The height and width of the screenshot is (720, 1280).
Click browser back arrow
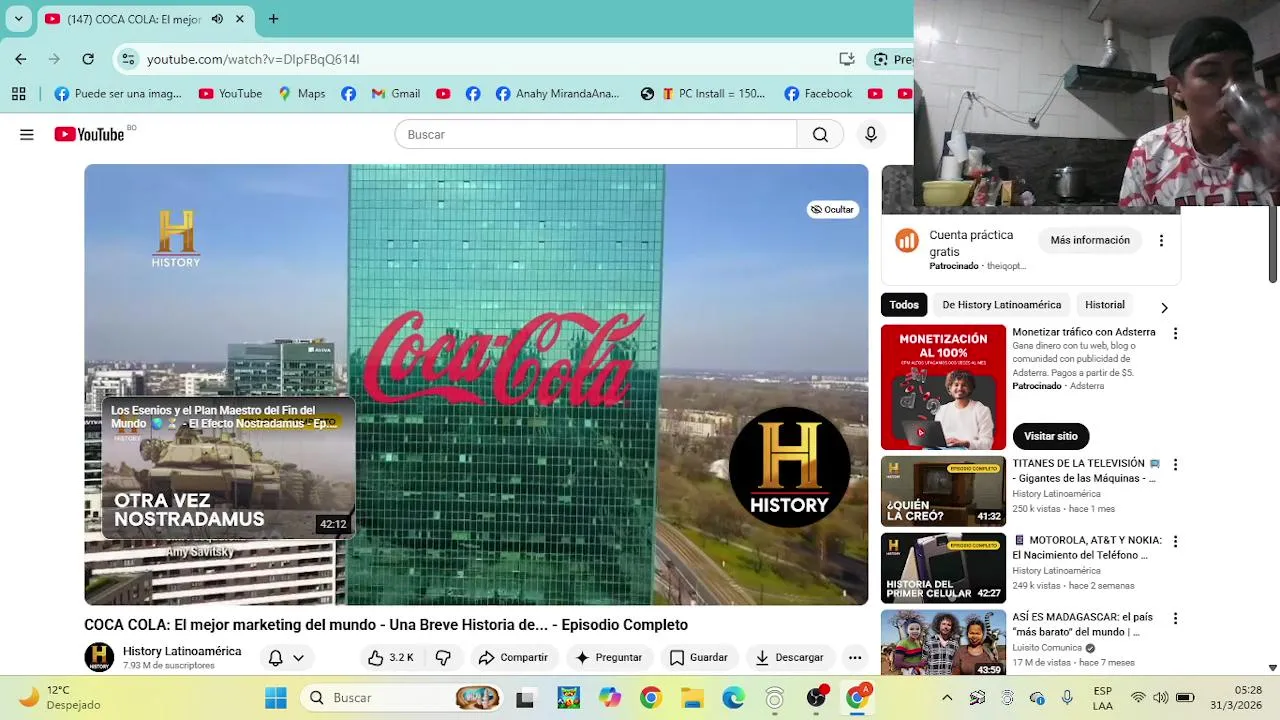21,59
